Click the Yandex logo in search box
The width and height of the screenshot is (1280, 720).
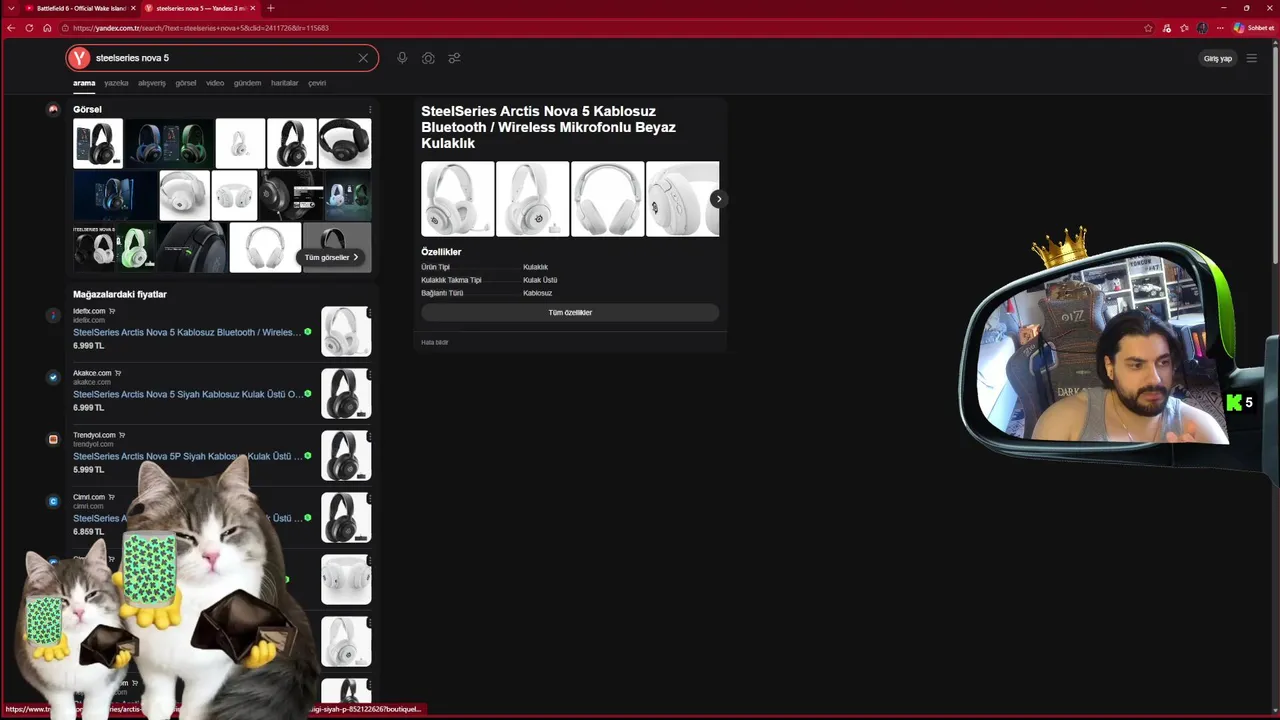coord(80,58)
